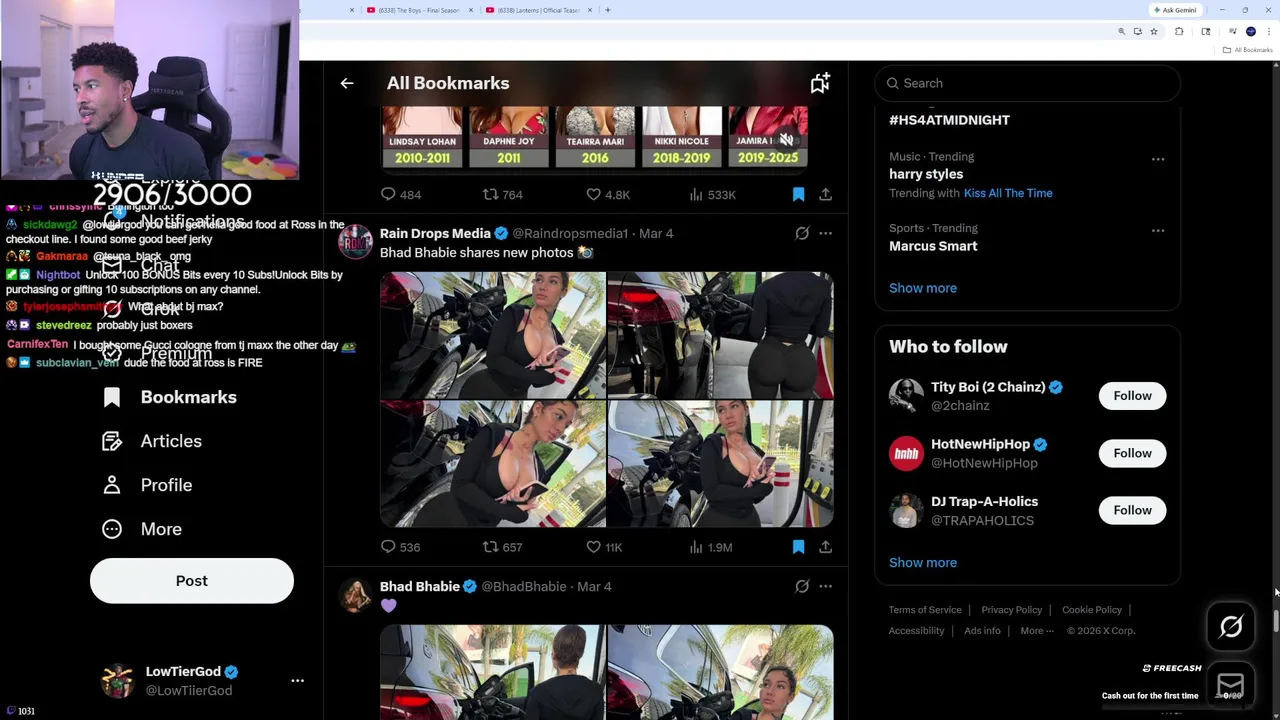The height and width of the screenshot is (720, 1280).
Task: Switch to Lanterns Official Teaser tab
Action: [x=537, y=10]
